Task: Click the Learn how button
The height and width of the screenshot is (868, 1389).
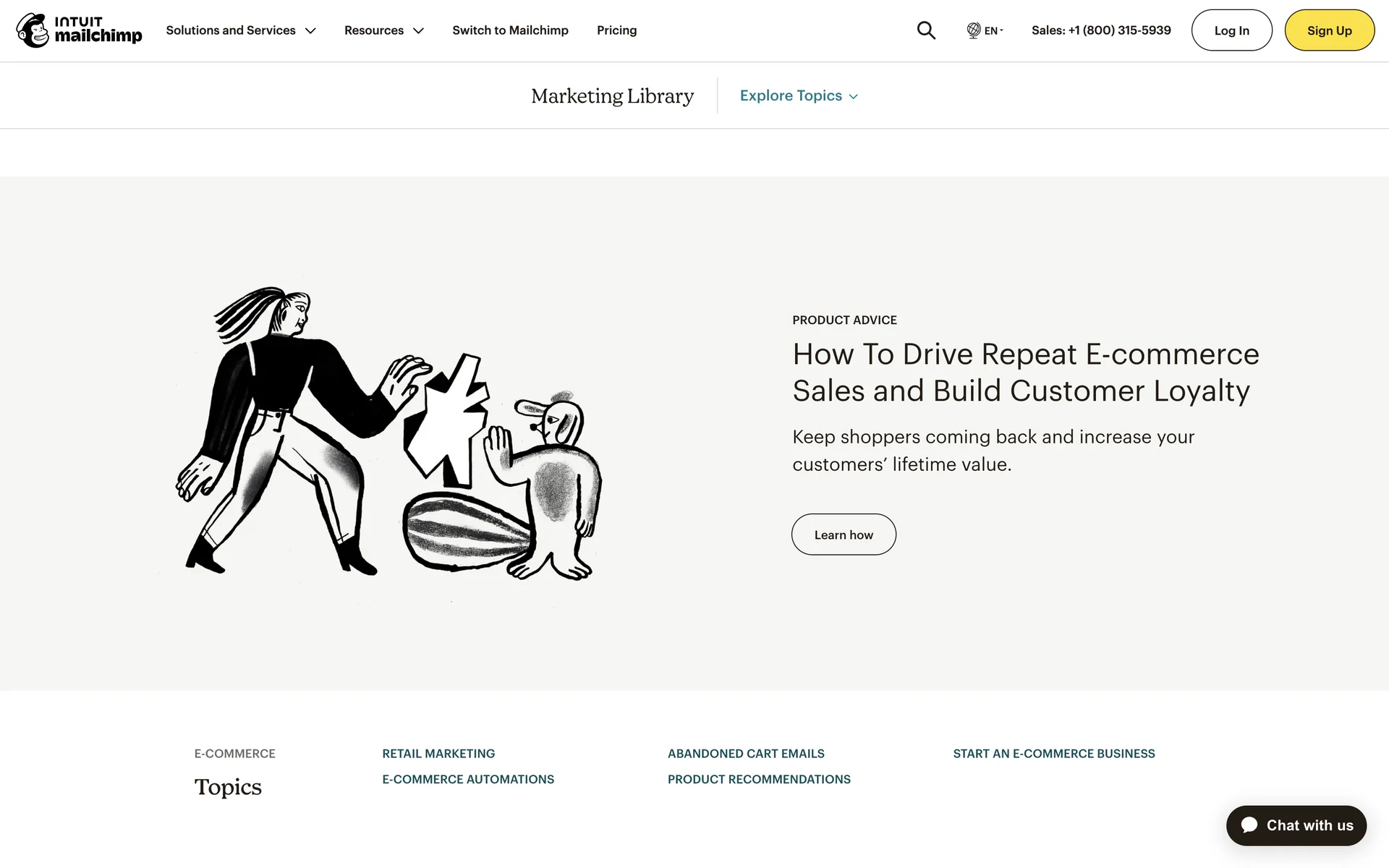Action: (x=844, y=535)
